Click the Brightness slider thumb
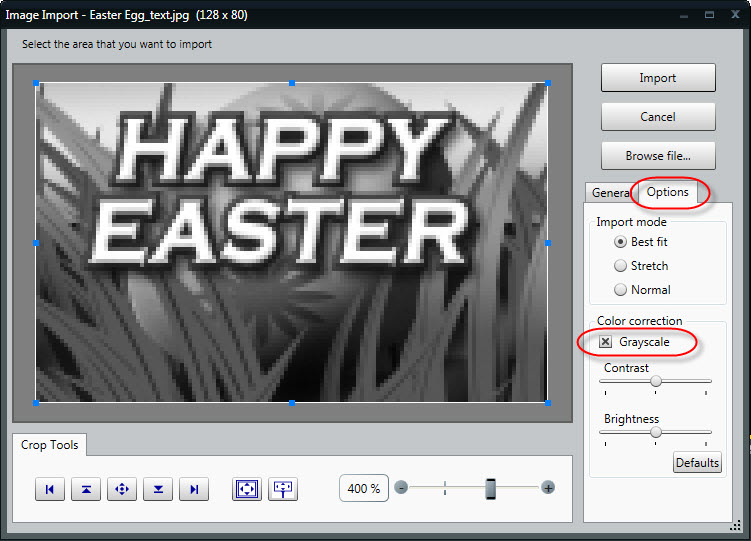Image resolution: width=751 pixels, height=541 pixels. click(x=656, y=432)
